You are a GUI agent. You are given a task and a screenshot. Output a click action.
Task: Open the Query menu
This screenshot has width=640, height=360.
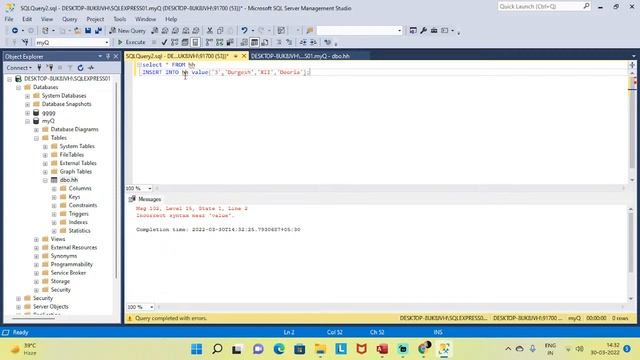tap(69, 19)
